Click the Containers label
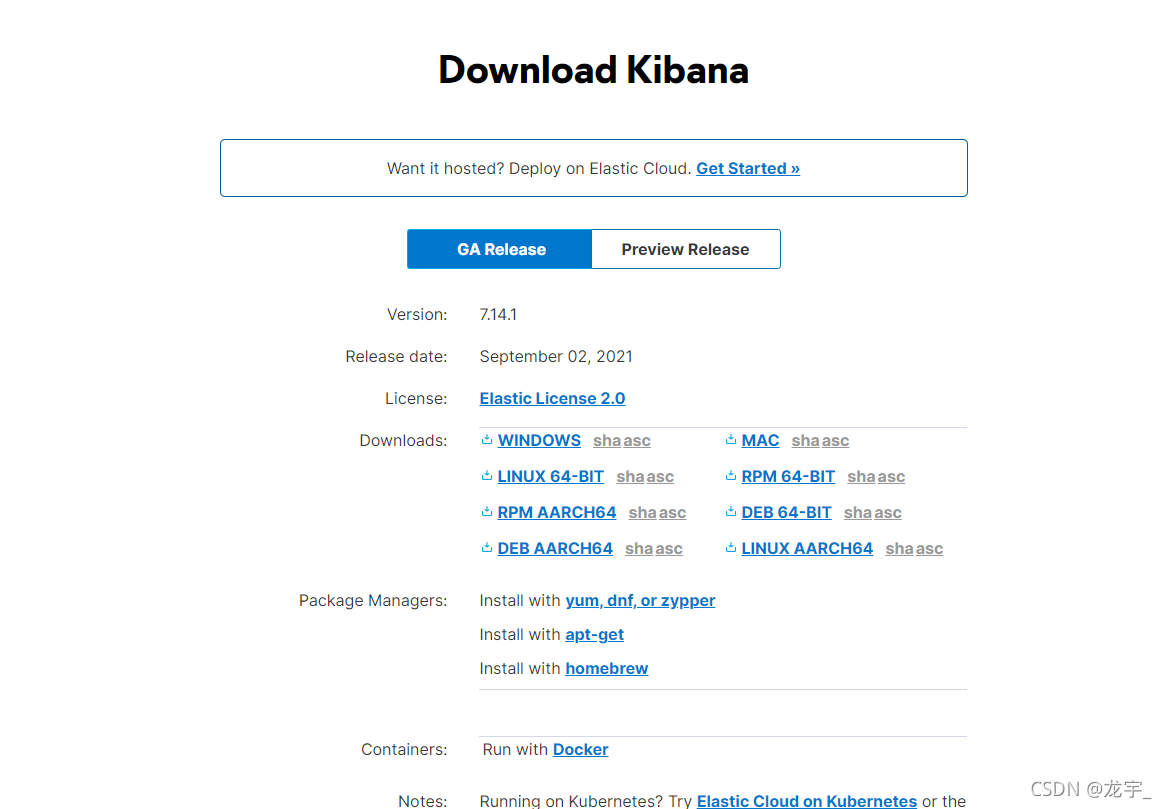The height and width of the screenshot is (809, 1167). tap(404, 749)
